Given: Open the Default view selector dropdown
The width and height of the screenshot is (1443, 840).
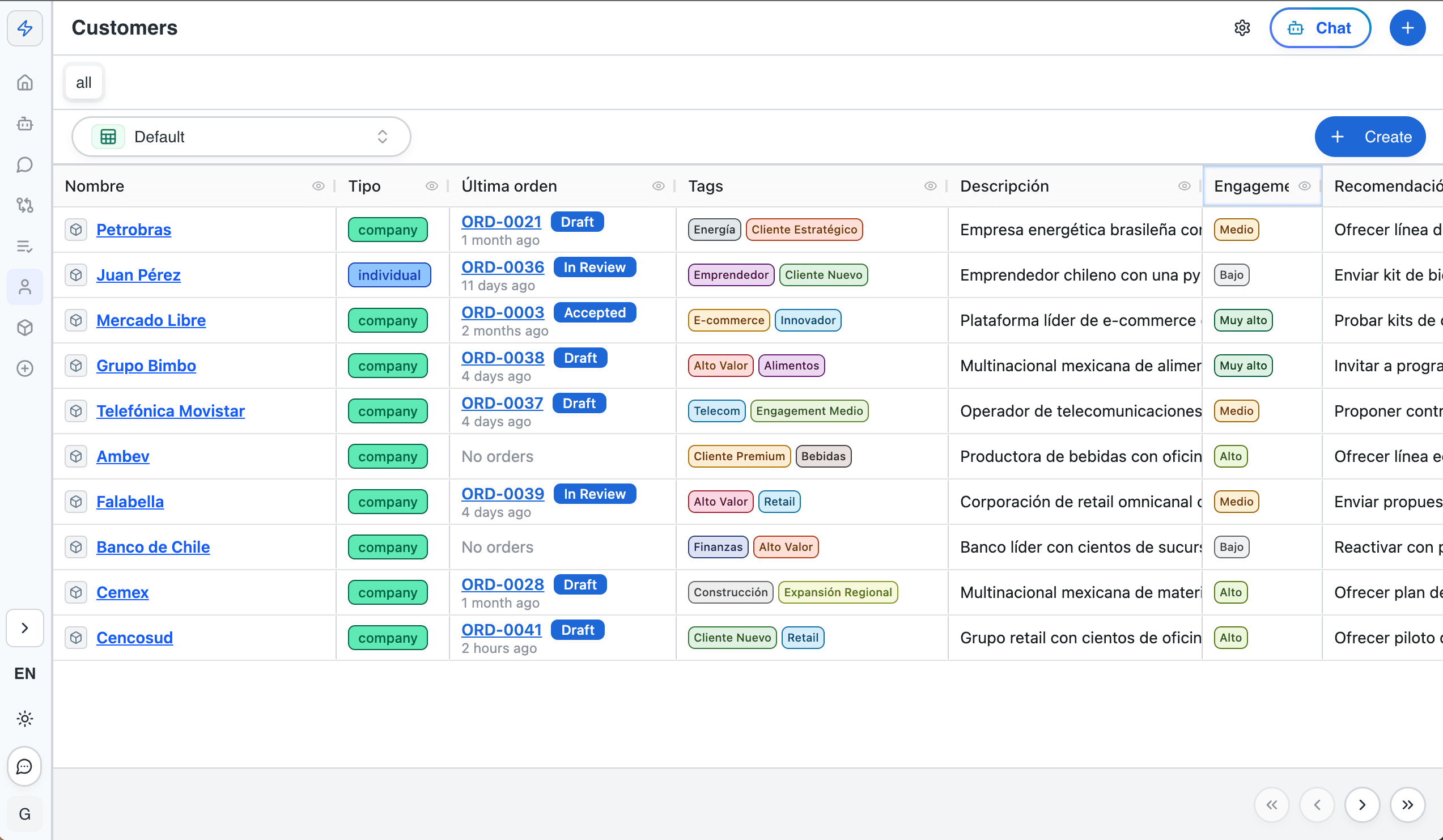Looking at the screenshot, I should 240,137.
